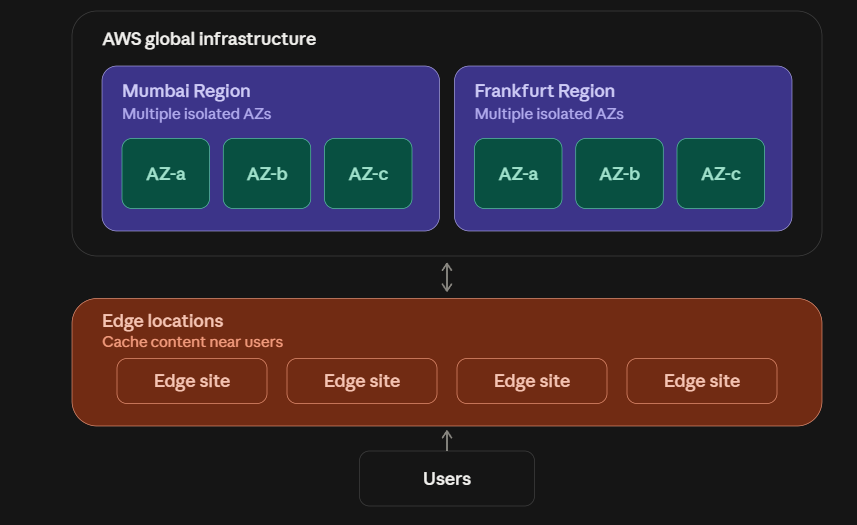Image resolution: width=857 pixels, height=525 pixels.
Task: Click the Edge locations heading
Action: [x=163, y=321]
